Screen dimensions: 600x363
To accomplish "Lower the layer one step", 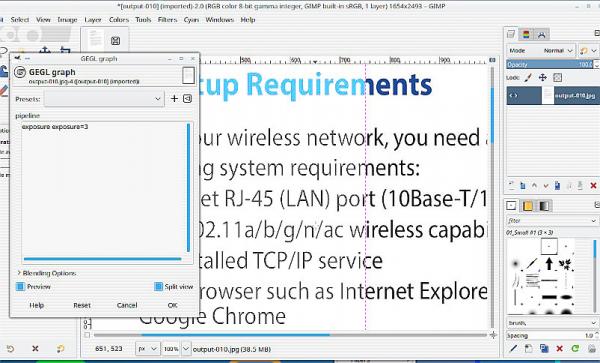I will (546, 186).
